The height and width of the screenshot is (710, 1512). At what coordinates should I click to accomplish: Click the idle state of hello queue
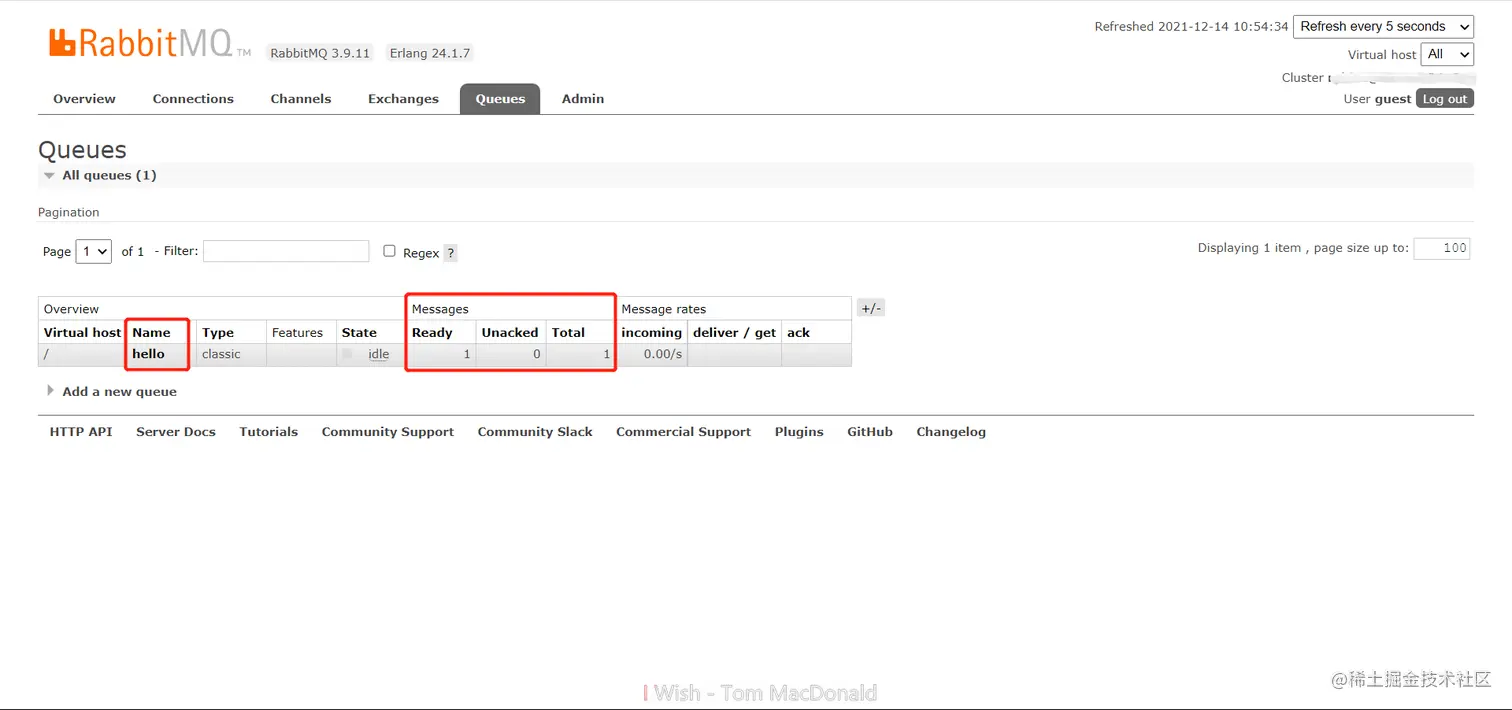click(x=378, y=354)
